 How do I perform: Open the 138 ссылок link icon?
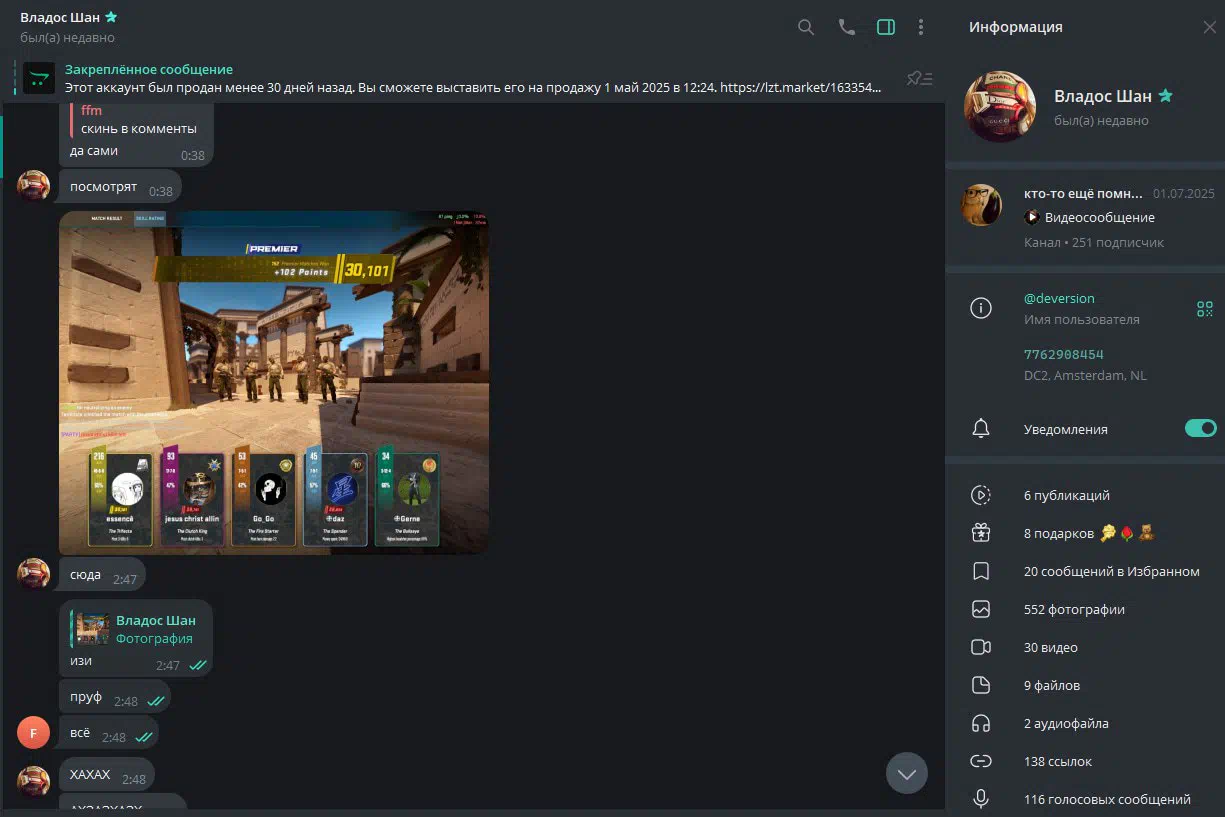pos(981,761)
